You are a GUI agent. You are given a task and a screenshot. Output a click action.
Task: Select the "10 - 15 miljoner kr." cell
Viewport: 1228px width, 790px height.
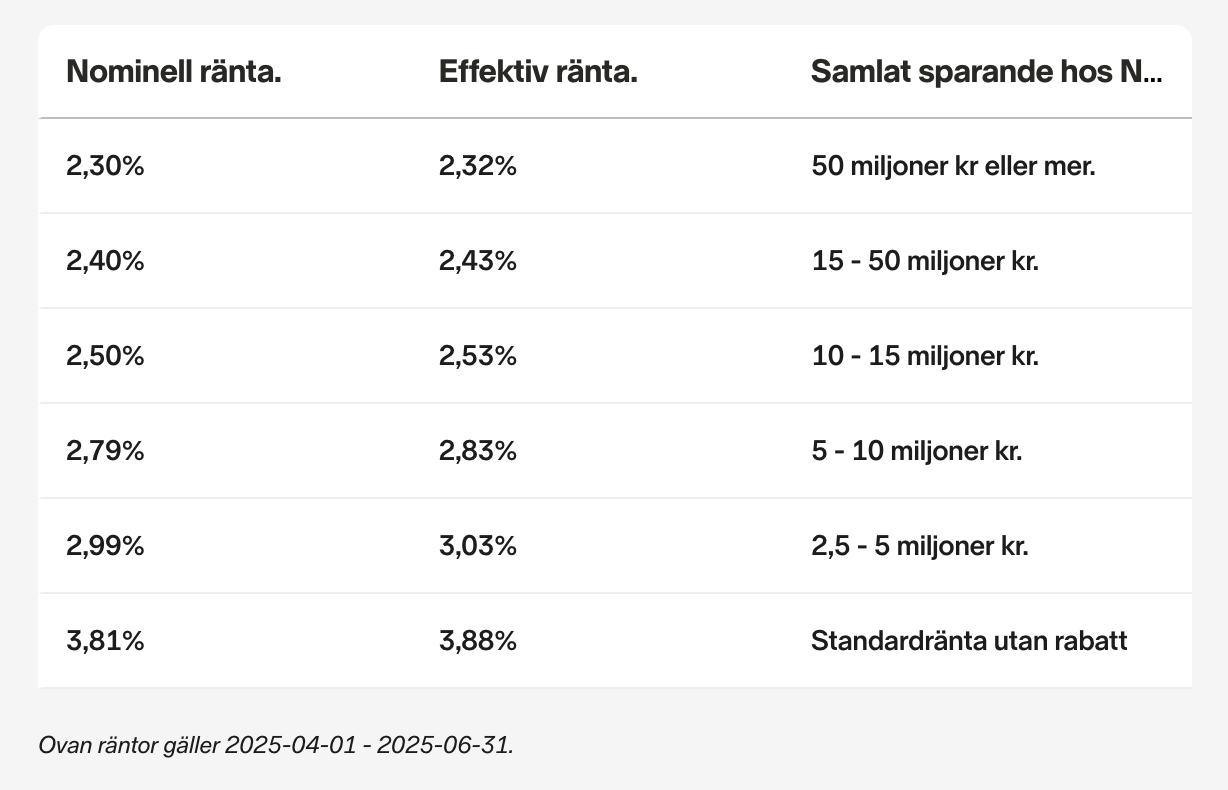(925, 356)
